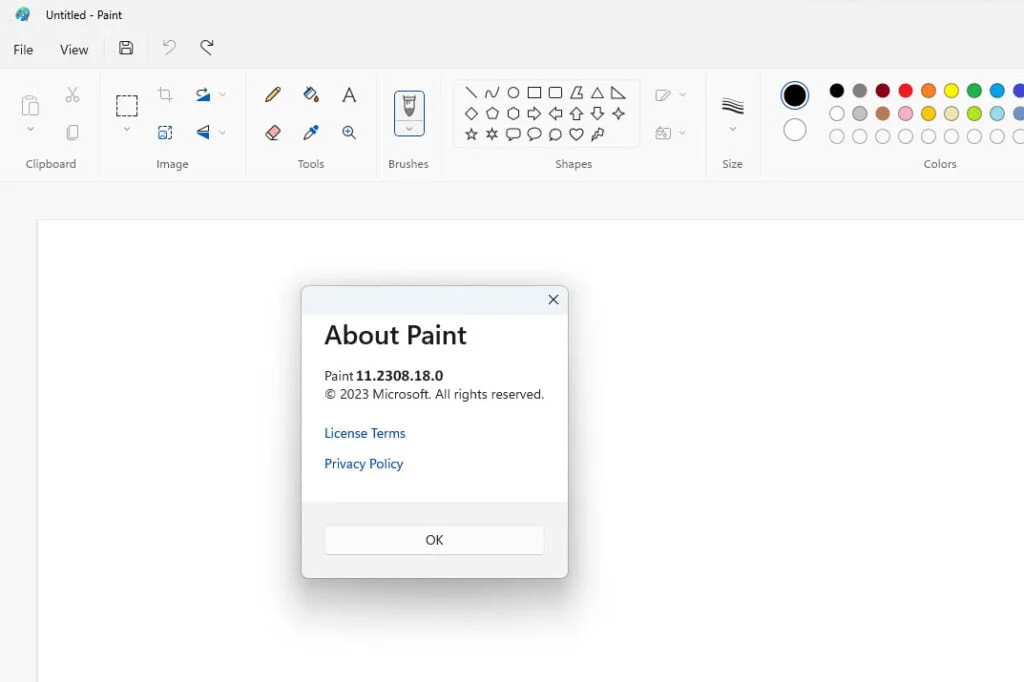Click the Paste clipboard icon
The image size is (1024, 682).
(x=30, y=105)
